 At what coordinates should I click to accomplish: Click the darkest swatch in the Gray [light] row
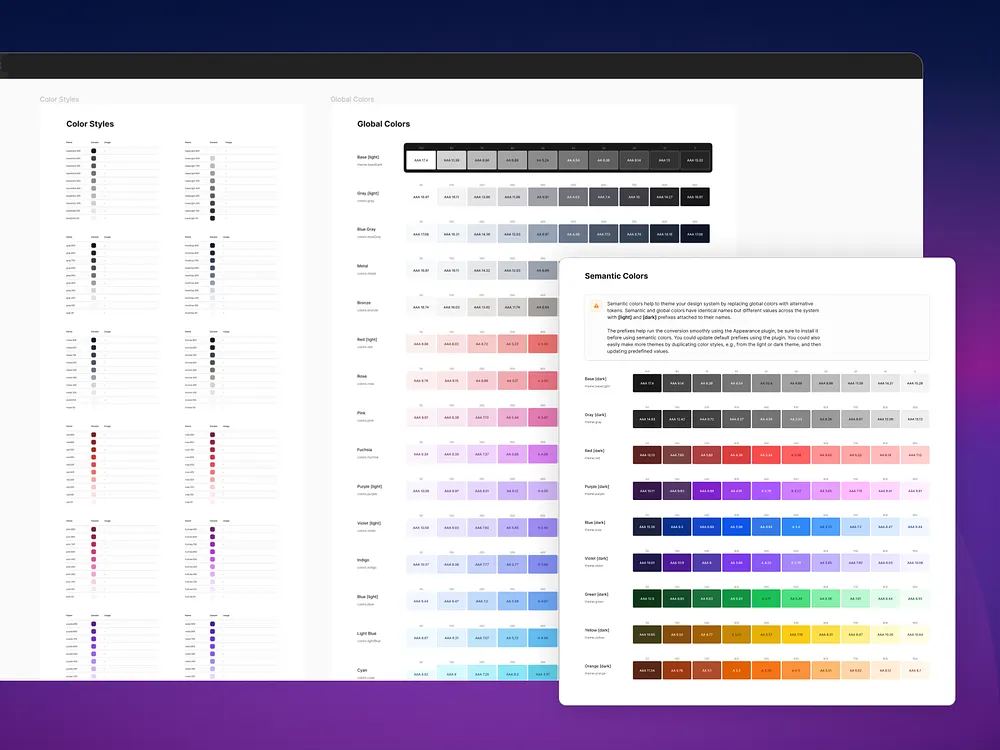click(x=696, y=196)
